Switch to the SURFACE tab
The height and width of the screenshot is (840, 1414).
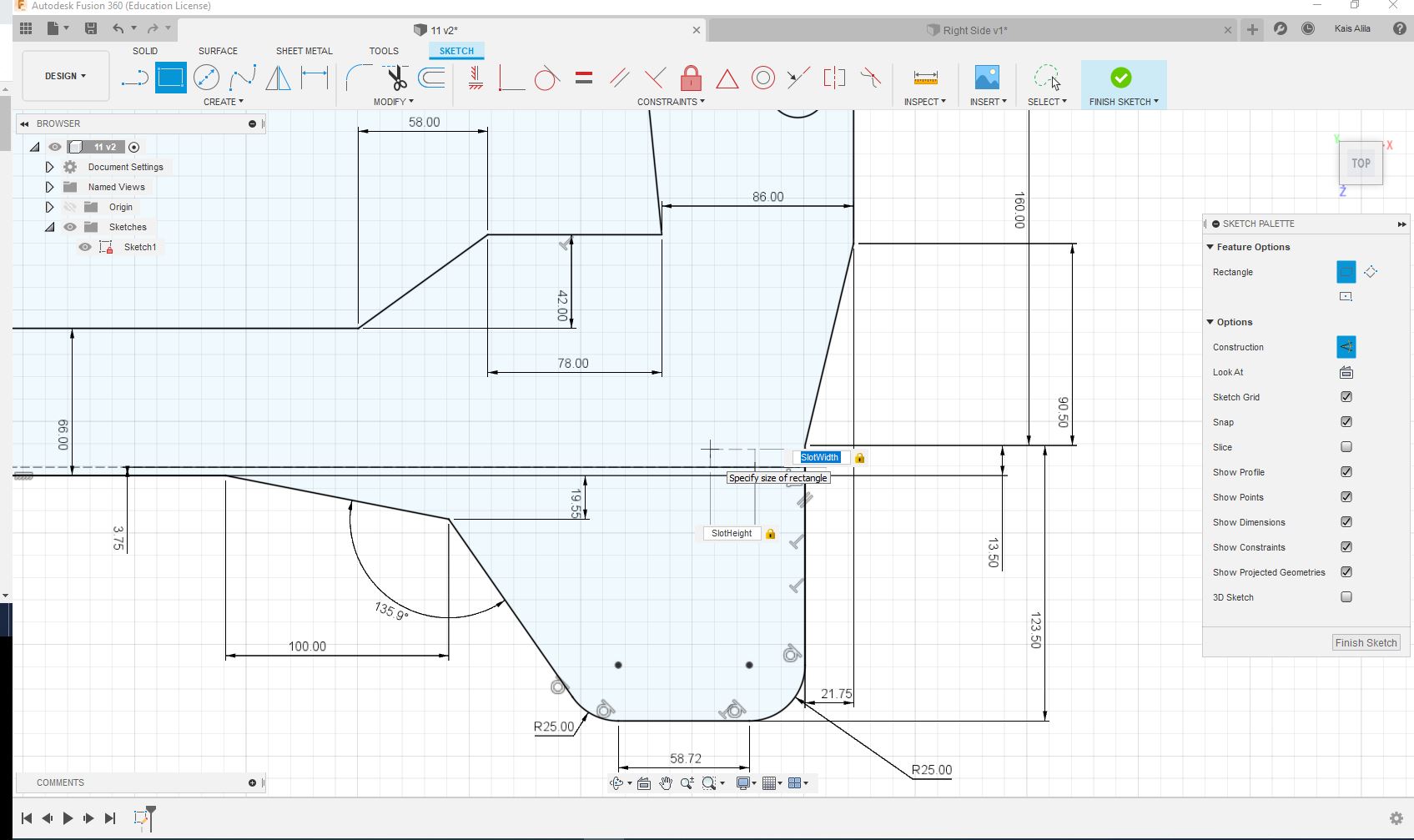(x=218, y=51)
